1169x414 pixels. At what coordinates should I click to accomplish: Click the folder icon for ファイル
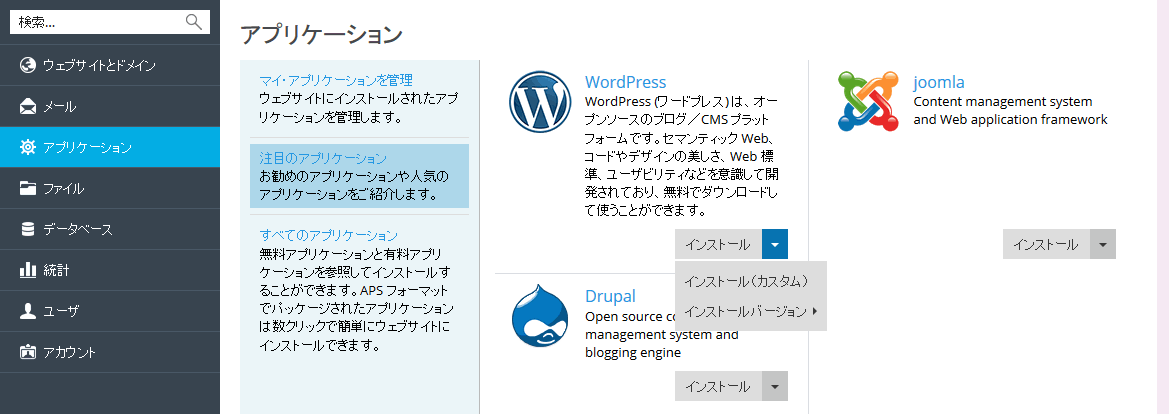point(28,188)
